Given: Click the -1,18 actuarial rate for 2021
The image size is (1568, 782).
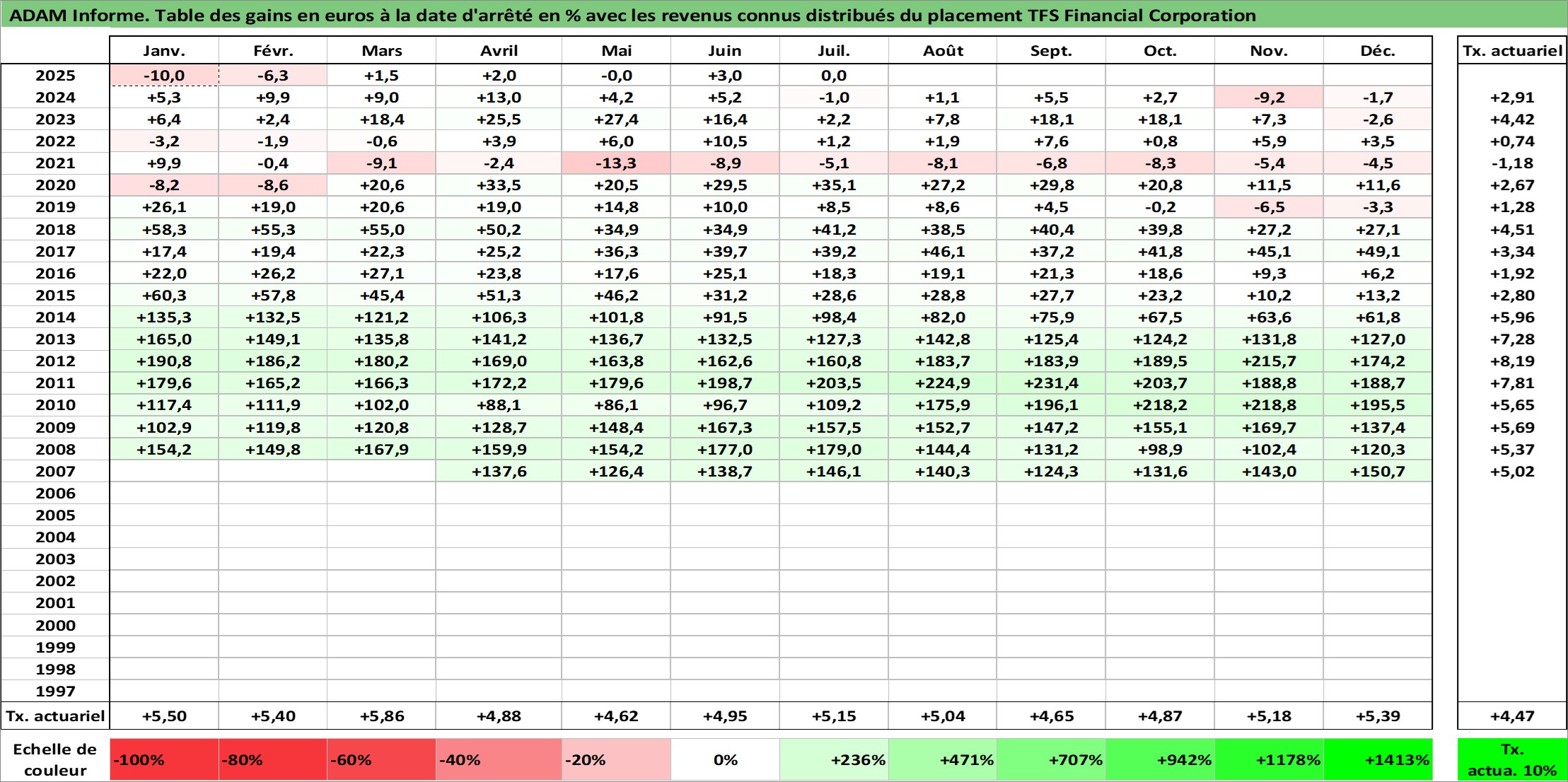Looking at the screenshot, I should tap(1512, 163).
